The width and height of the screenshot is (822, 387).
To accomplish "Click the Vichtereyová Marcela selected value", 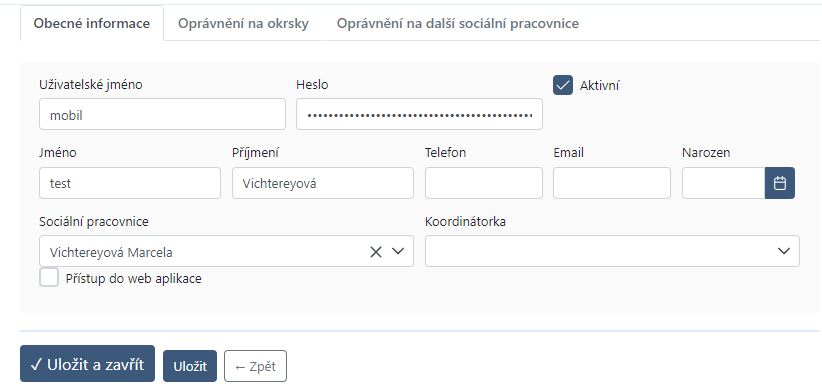I will point(111,252).
